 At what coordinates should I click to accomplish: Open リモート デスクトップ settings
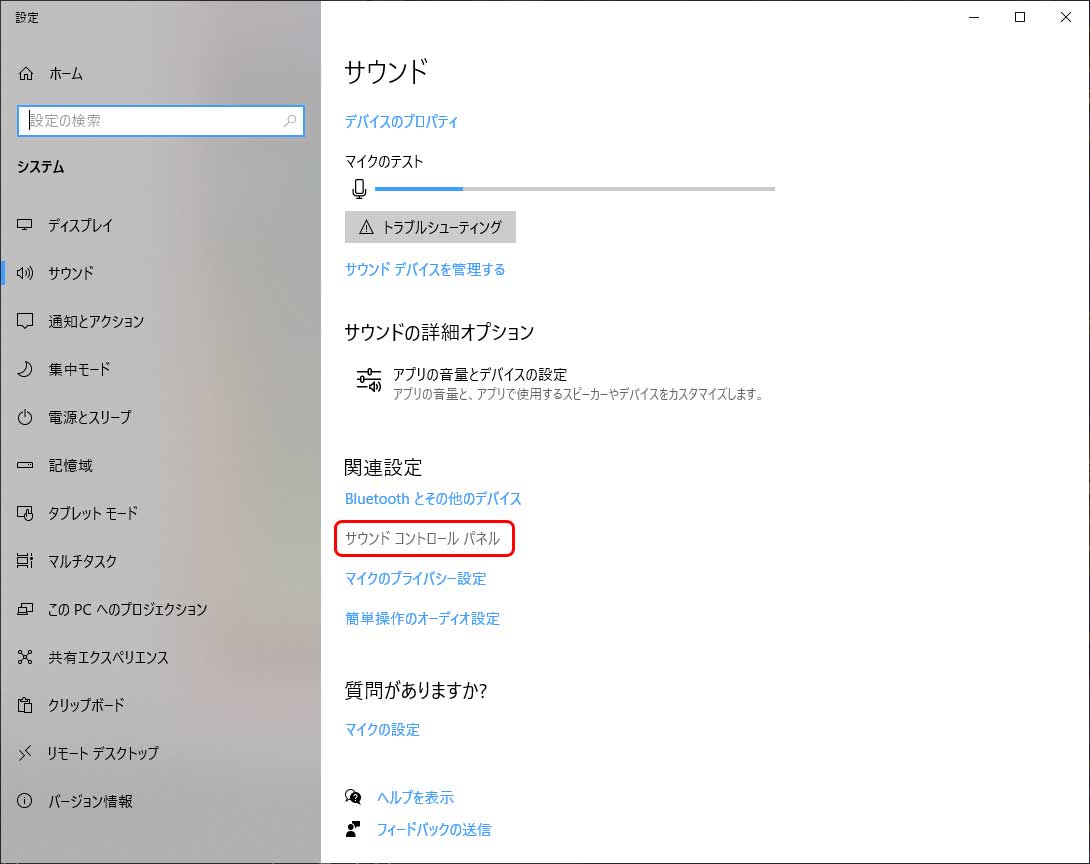(104, 753)
